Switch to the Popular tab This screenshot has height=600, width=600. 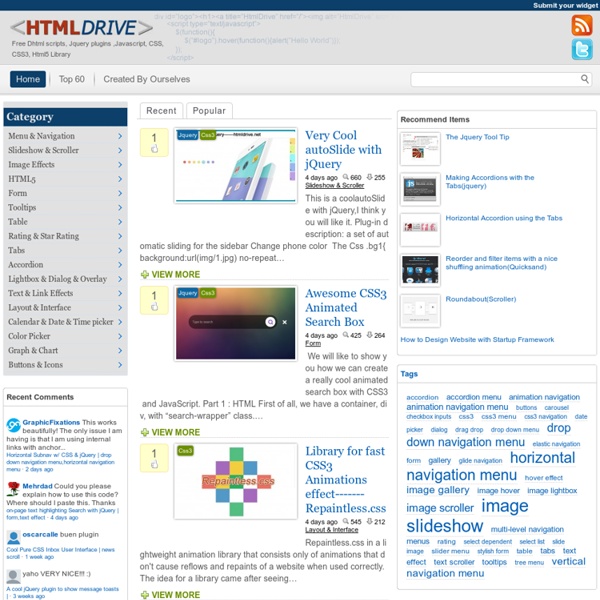coord(208,111)
